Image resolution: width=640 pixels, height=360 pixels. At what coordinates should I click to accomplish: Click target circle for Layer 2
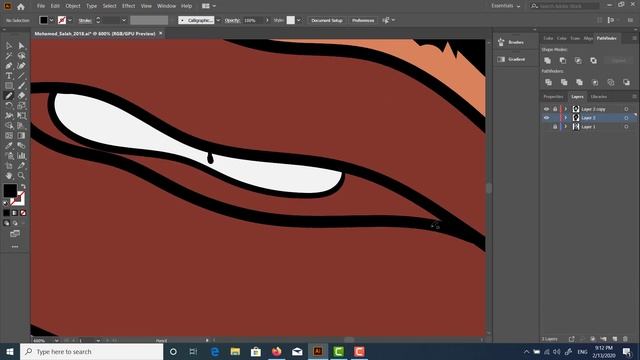[626, 118]
